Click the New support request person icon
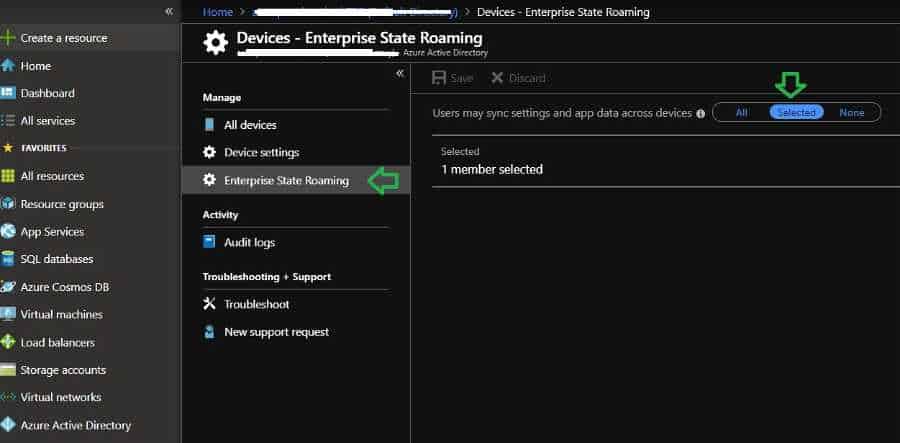Image resolution: width=900 pixels, height=443 pixels. [210, 332]
